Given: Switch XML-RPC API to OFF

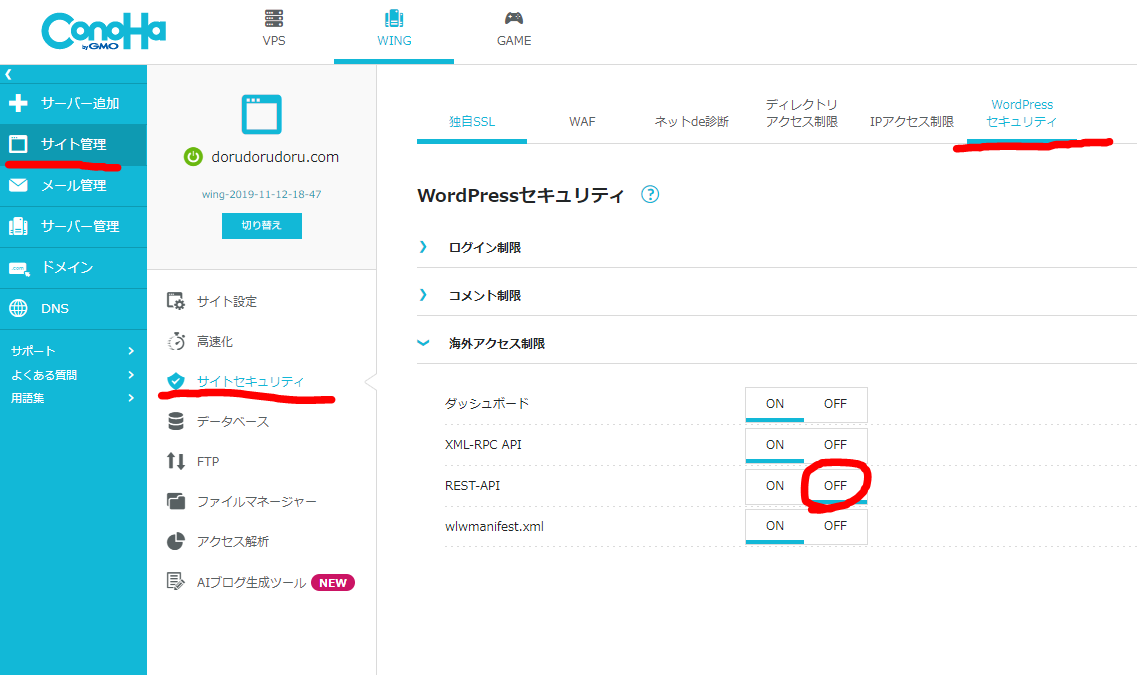Looking at the screenshot, I should click(835, 444).
